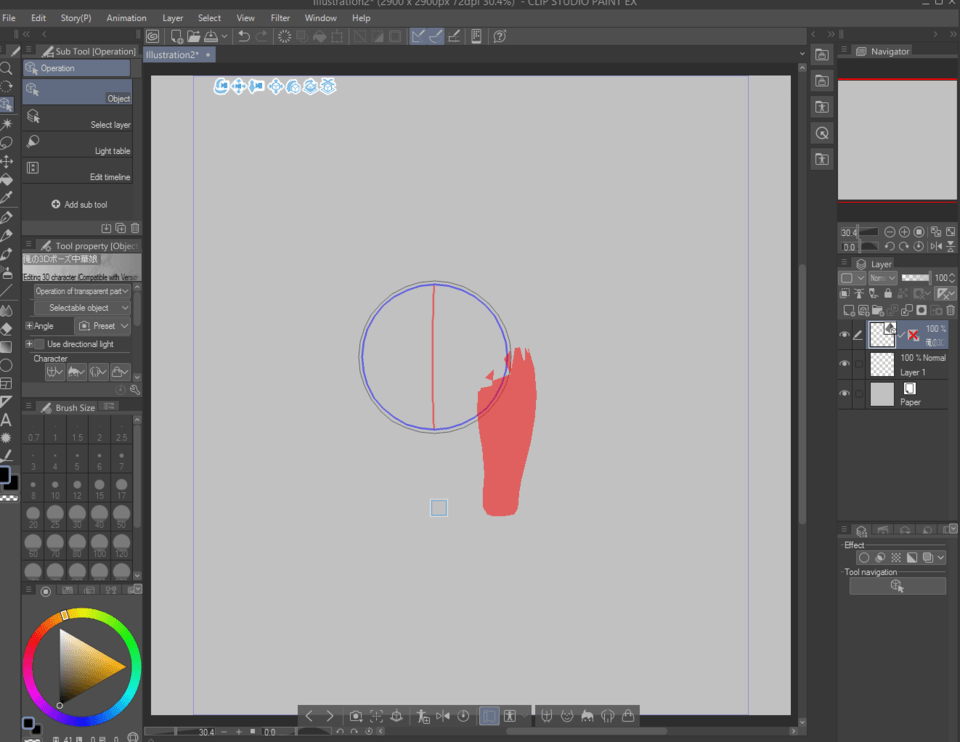Click the camera preset icon on launcher
Viewport: 960px width, 742px height.
356,716
